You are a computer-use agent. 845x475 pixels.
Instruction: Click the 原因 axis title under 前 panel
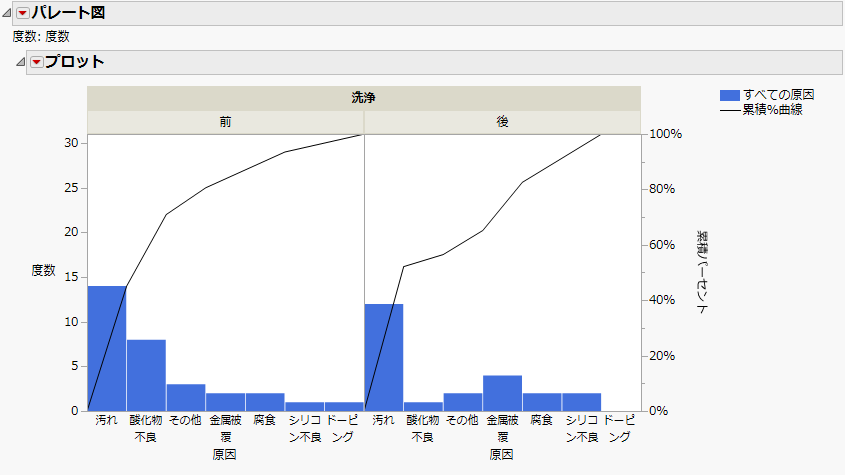pos(225,455)
